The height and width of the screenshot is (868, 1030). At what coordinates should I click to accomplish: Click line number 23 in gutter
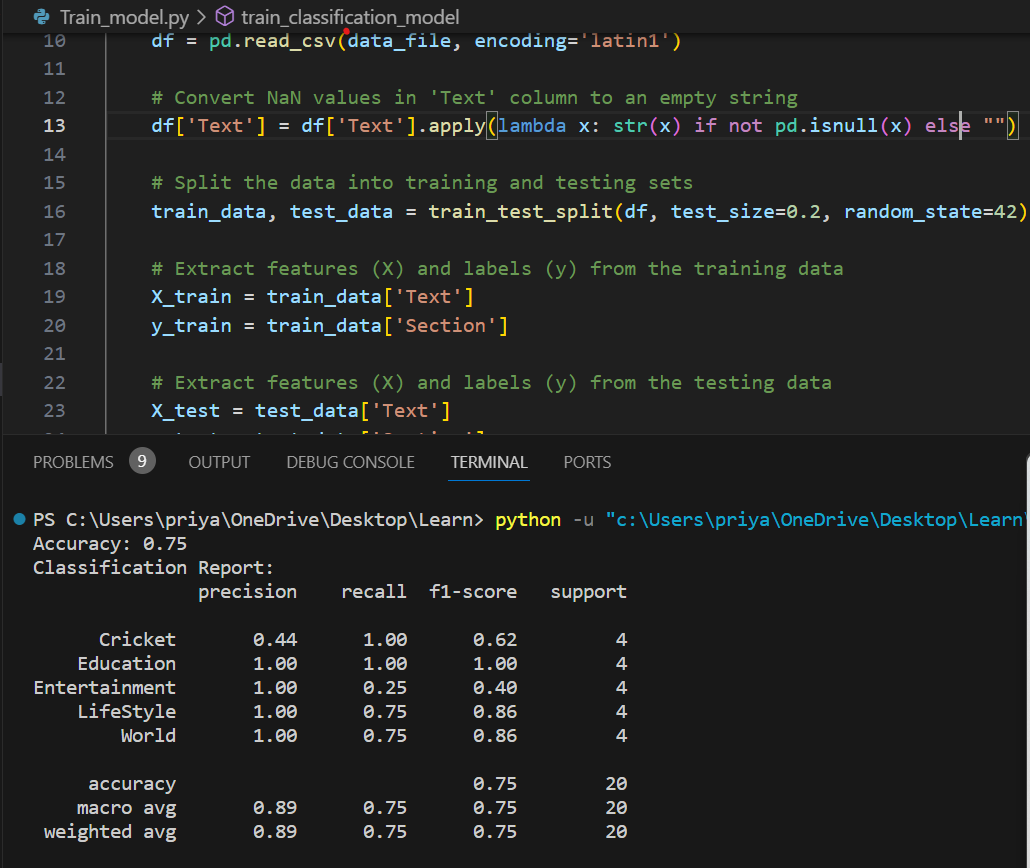[x=55, y=411]
